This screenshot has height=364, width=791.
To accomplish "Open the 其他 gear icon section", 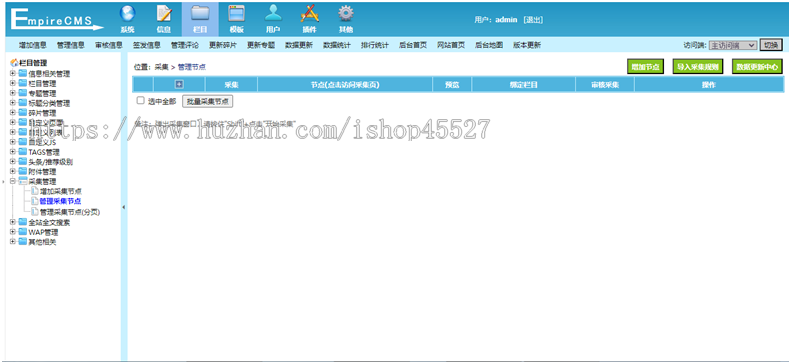I will coord(346,19).
